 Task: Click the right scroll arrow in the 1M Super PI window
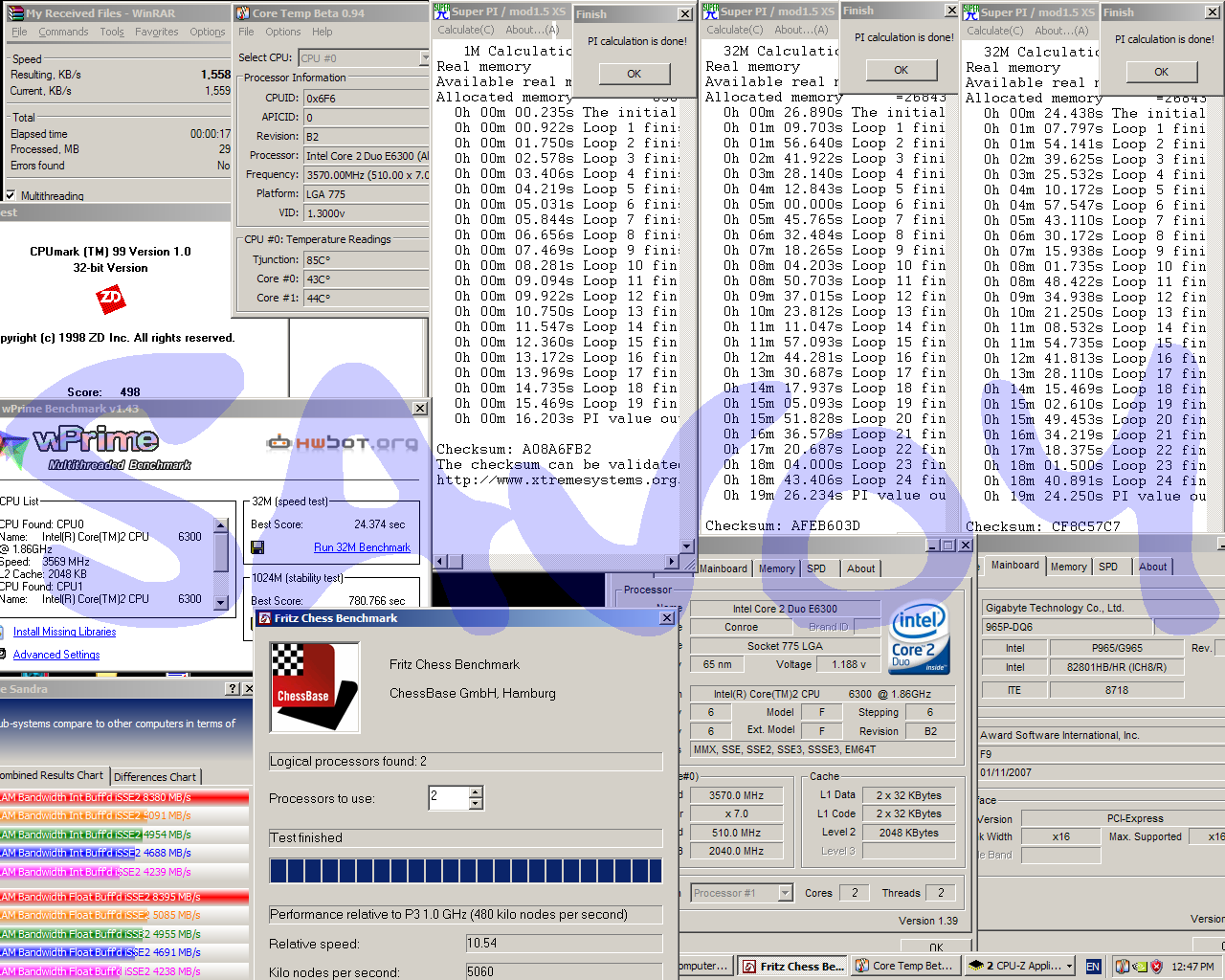coord(671,562)
